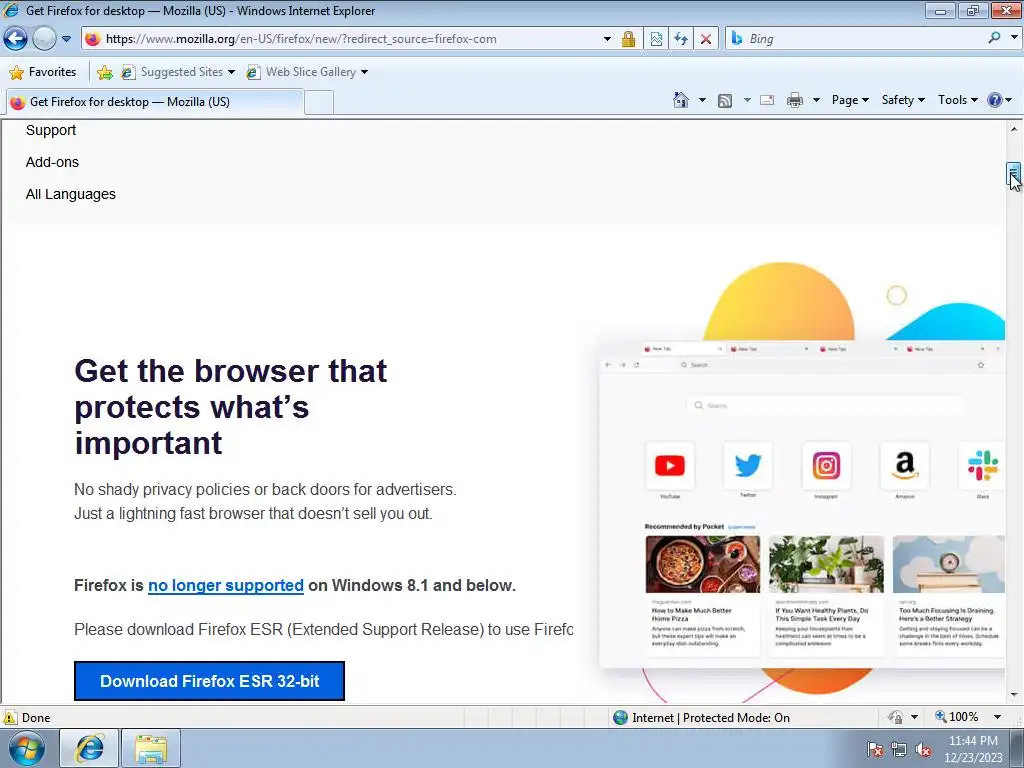Open Windows Explorer from the taskbar
1024x768 pixels.
(x=151, y=748)
